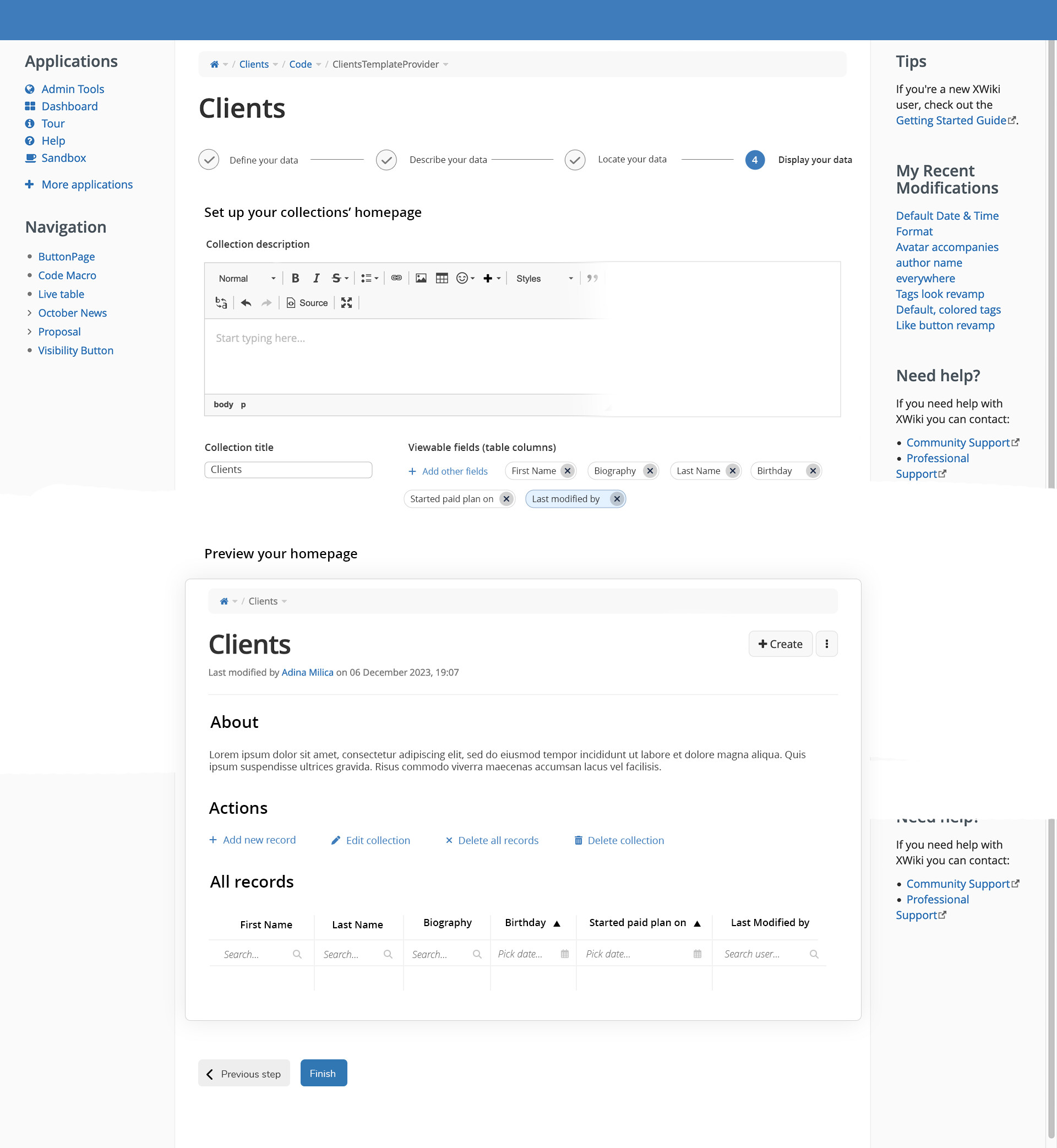Click the Finish button
The image size is (1057, 1148).
point(323,1073)
